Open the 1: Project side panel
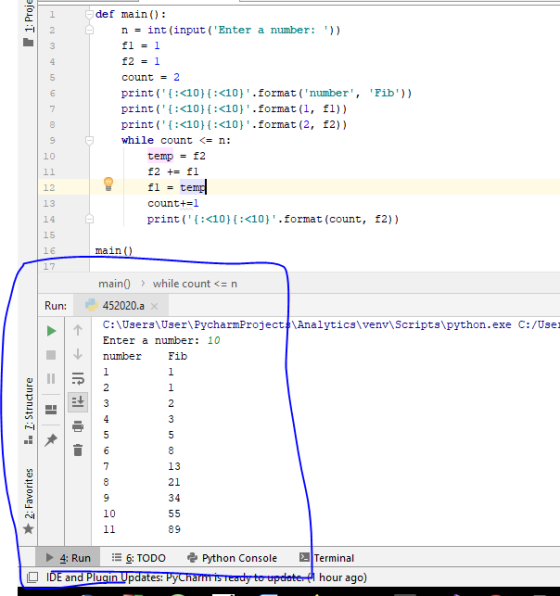The width and height of the screenshot is (560, 596). (29, 23)
